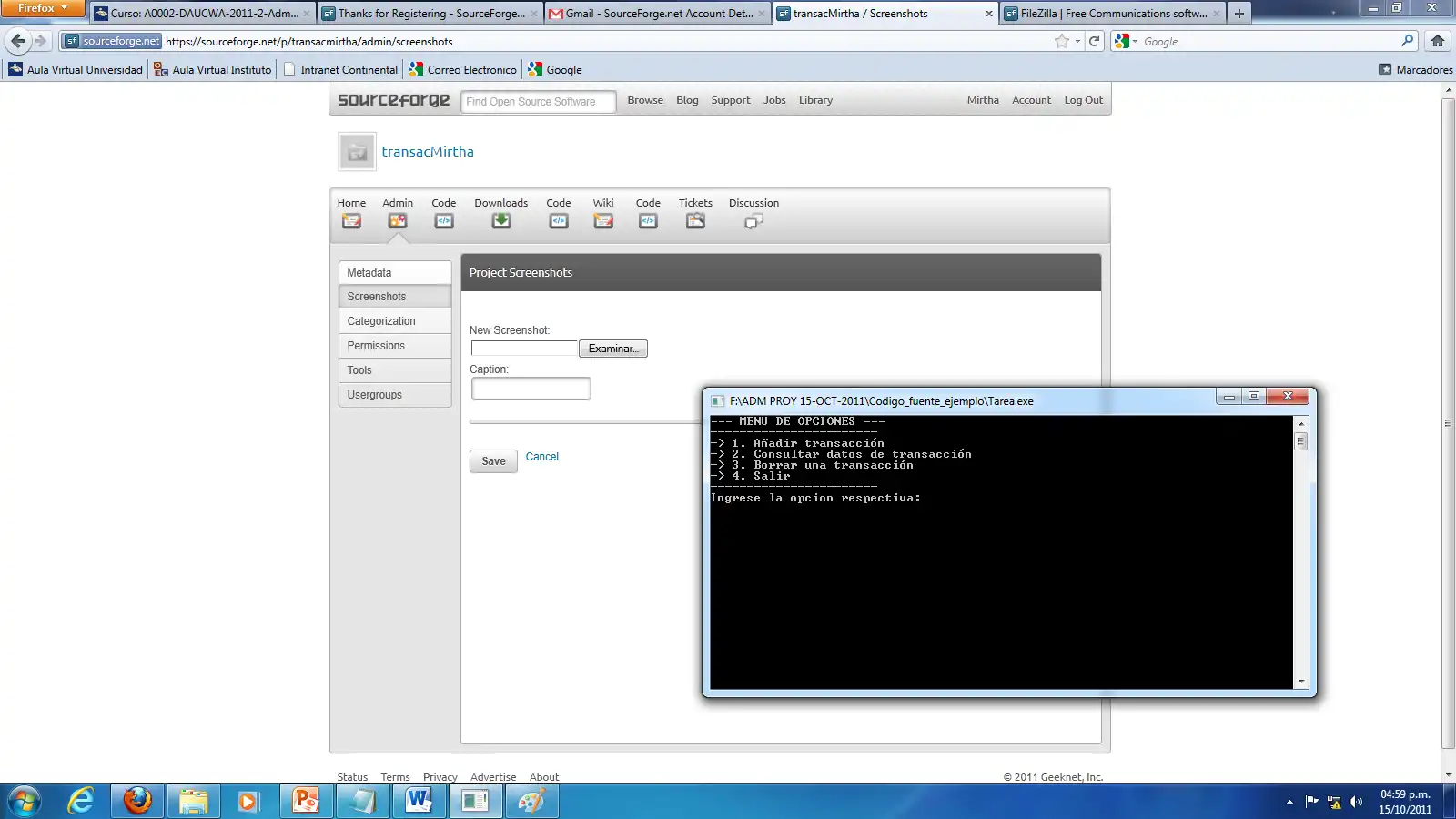Image resolution: width=1456 pixels, height=819 pixels.
Task: Click the Examinar browse button
Action: [x=613, y=349]
